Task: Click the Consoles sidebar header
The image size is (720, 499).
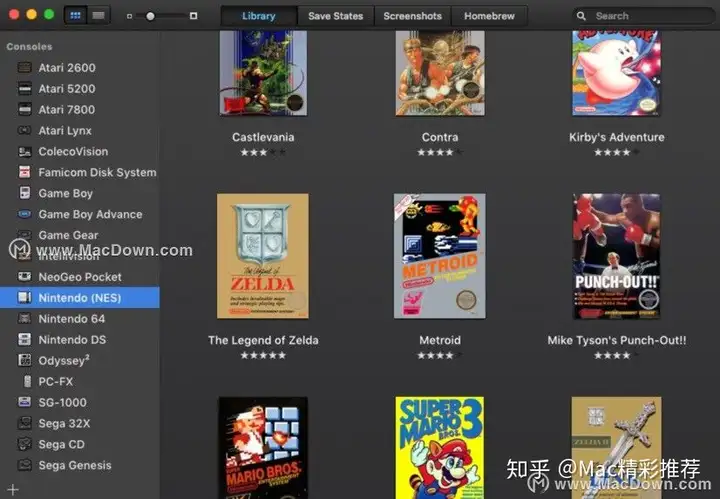Action: [x=29, y=46]
